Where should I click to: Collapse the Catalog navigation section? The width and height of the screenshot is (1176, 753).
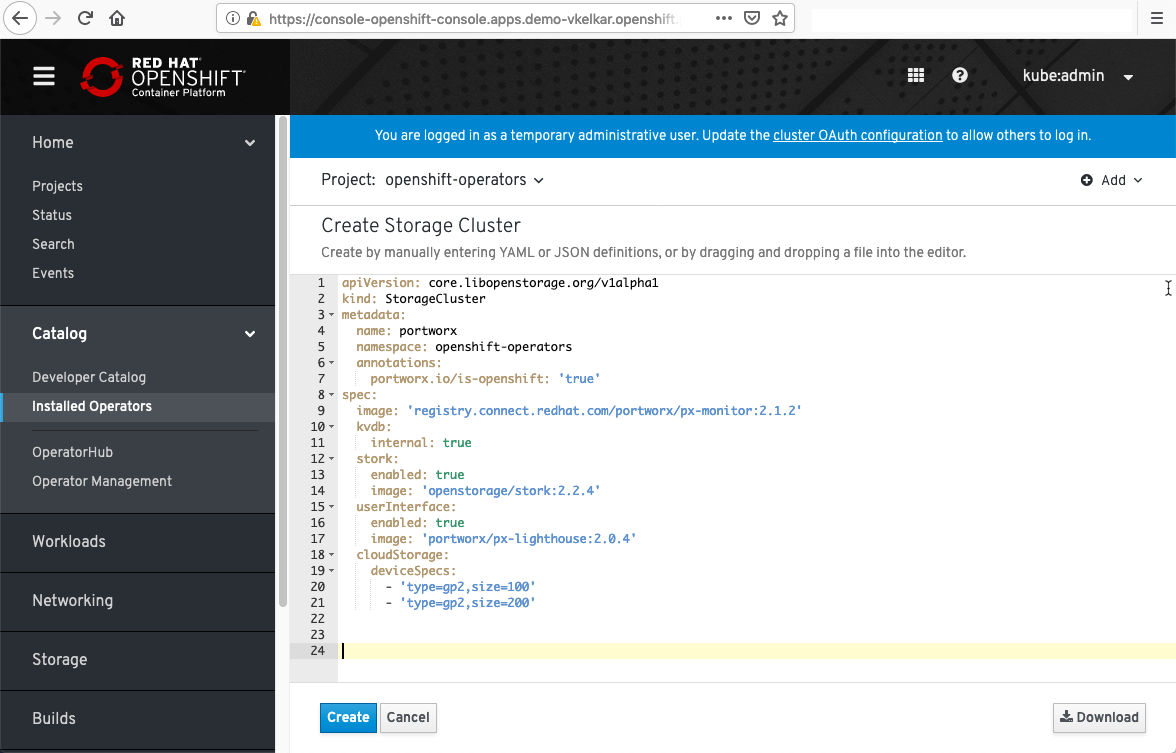click(249, 334)
